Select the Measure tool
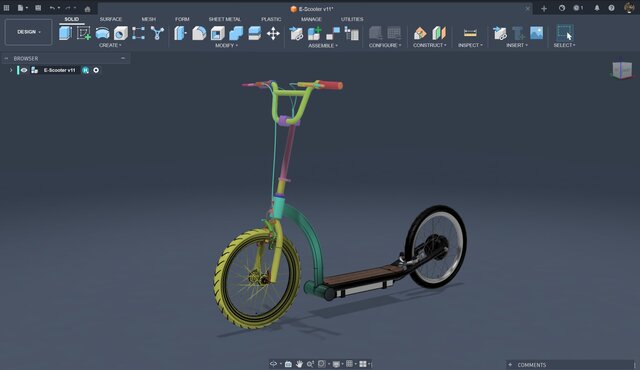This screenshot has width=640, height=370. pyautogui.click(x=470, y=33)
